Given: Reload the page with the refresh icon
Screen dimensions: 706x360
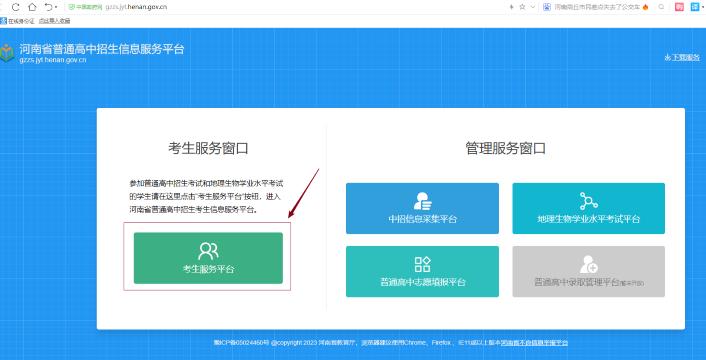Looking at the screenshot, I should pyautogui.click(x=15, y=7).
